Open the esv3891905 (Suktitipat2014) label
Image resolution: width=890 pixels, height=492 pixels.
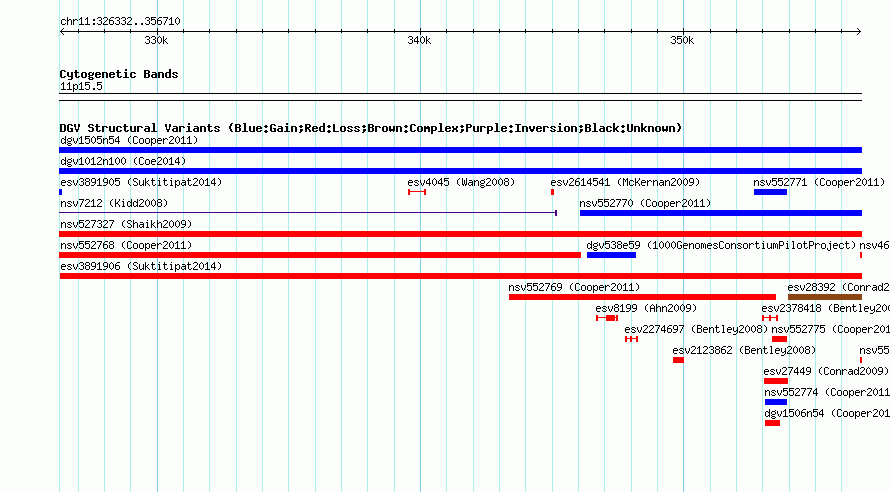pos(141,182)
